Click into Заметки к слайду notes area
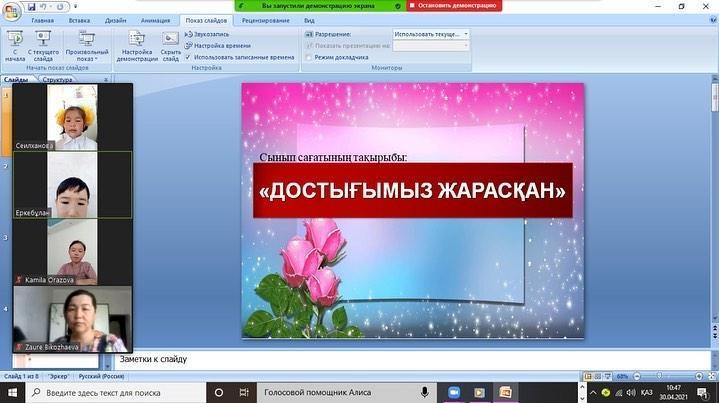The height and width of the screenshot is (403, 719). 413,359
